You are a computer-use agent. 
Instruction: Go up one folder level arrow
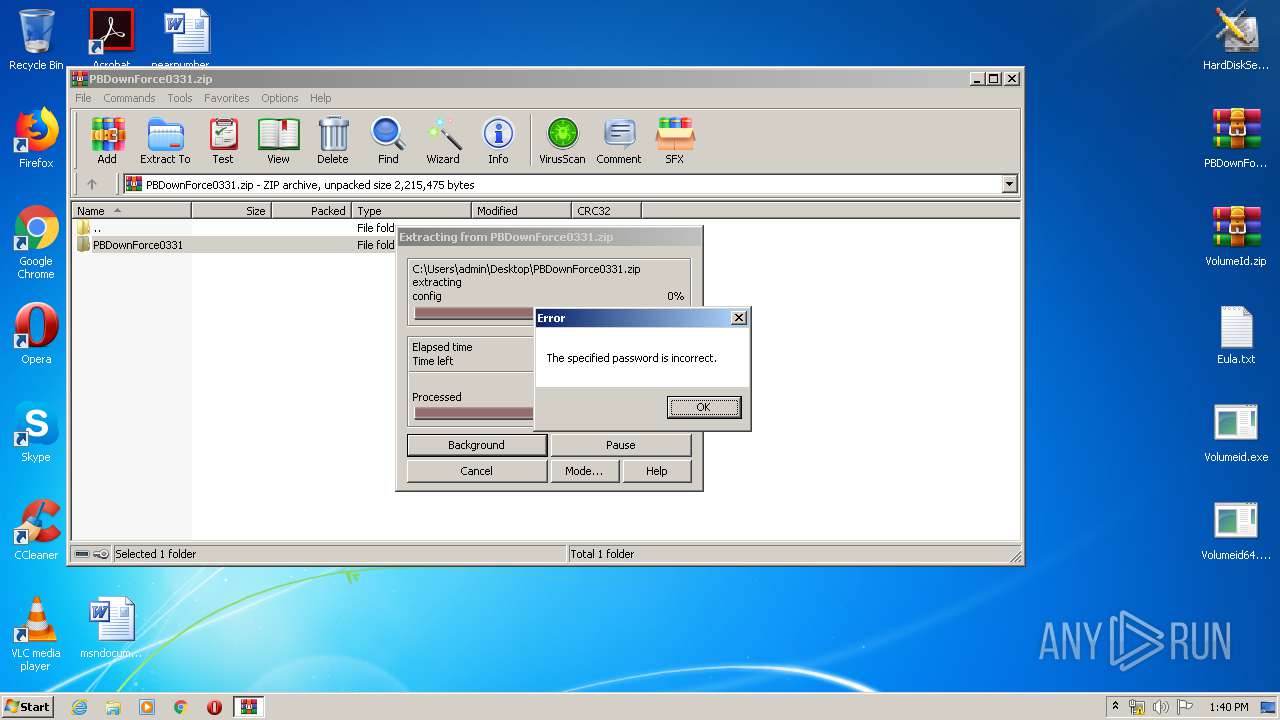(x=92, y=184)
